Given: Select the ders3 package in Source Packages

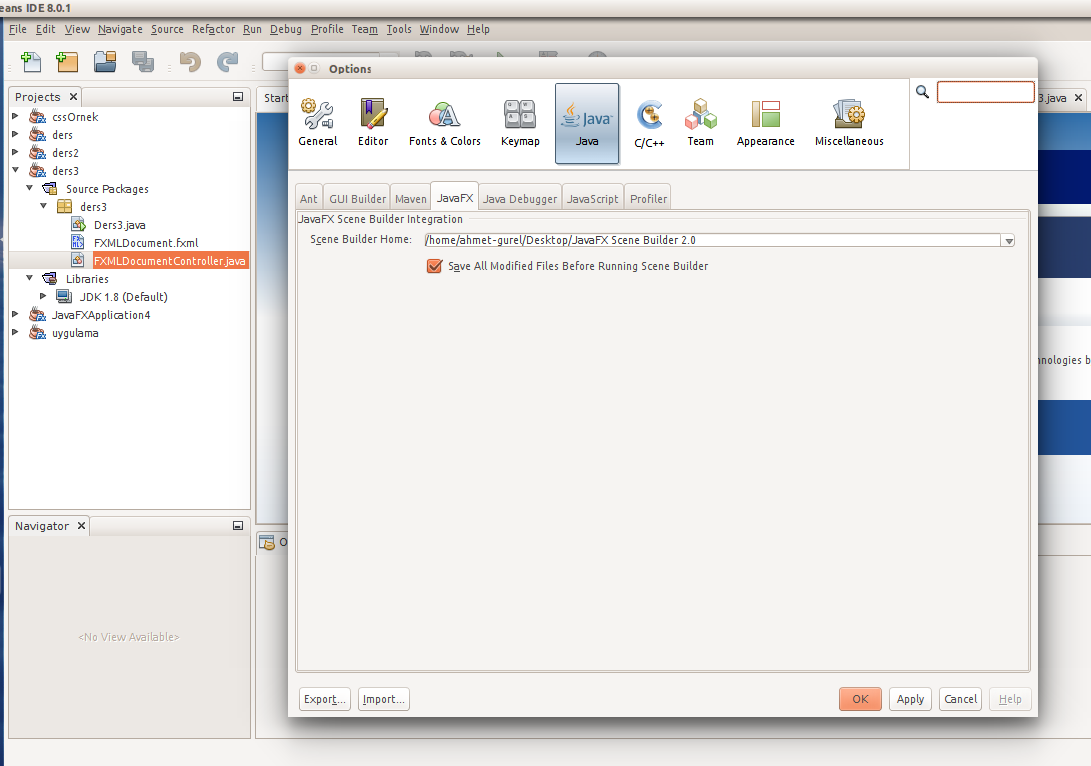Looking at the screenshot, I should [x=93, y=207].
